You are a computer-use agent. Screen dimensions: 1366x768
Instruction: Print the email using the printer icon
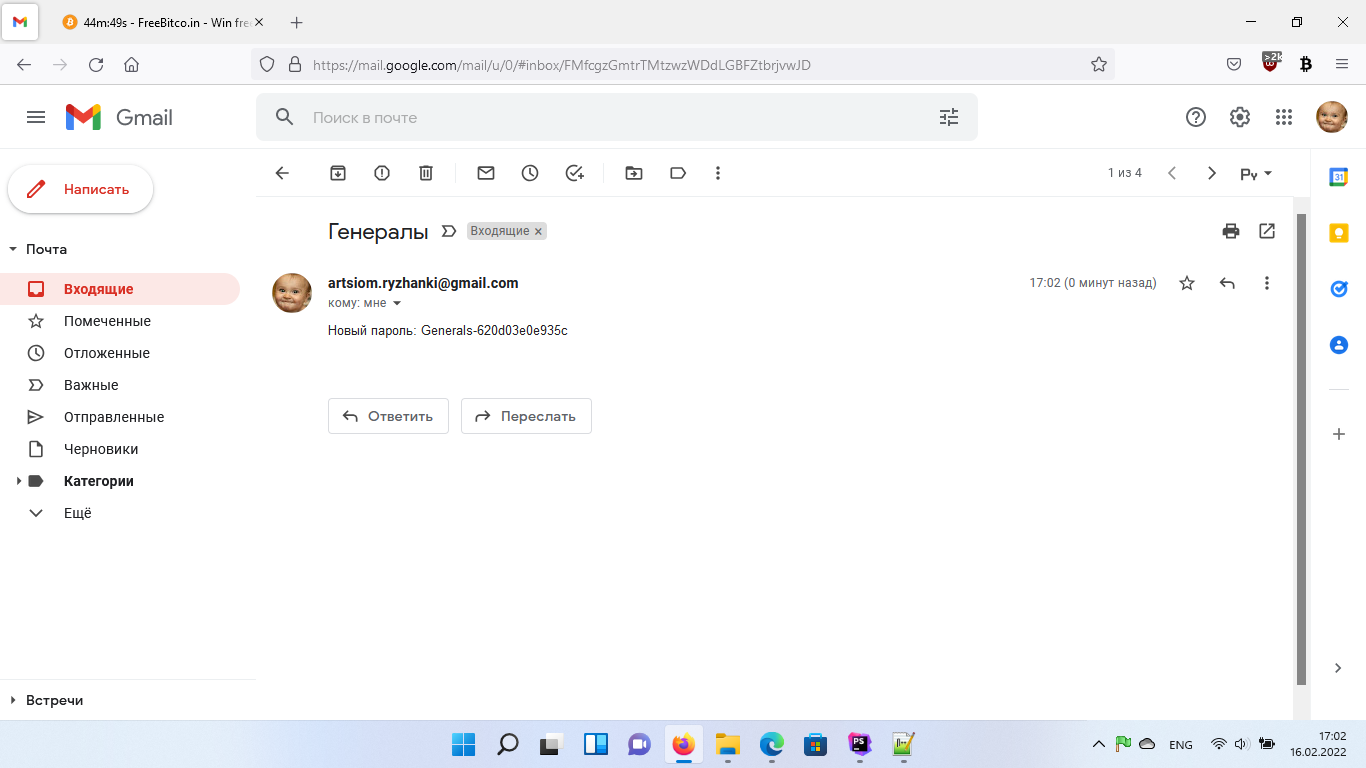tap(1231, 231)
